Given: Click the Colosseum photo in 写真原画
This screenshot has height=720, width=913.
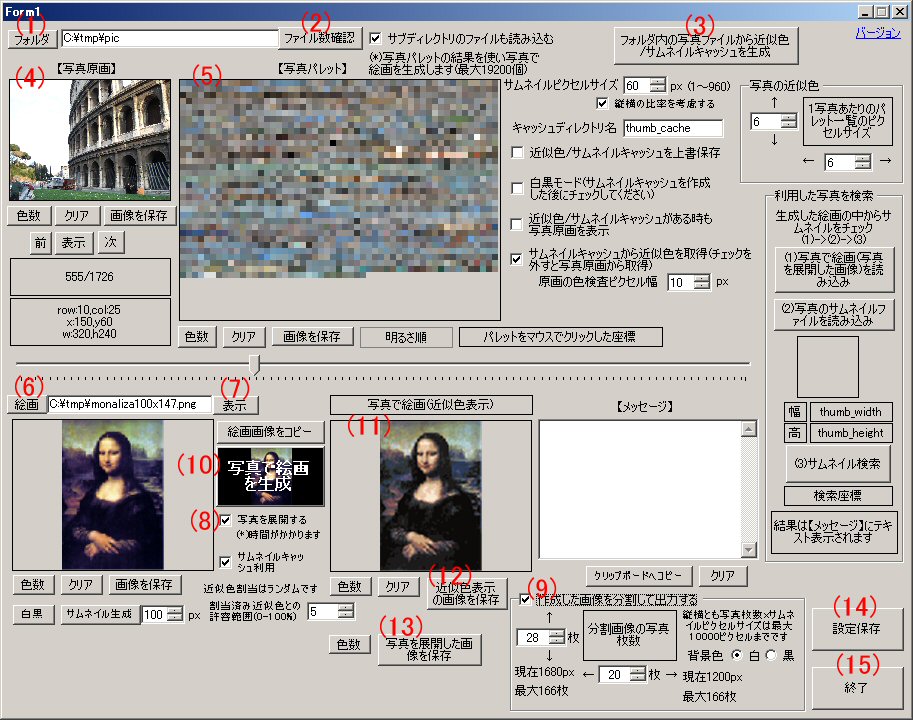Looking at the screenshot, I should pos(90,140).
